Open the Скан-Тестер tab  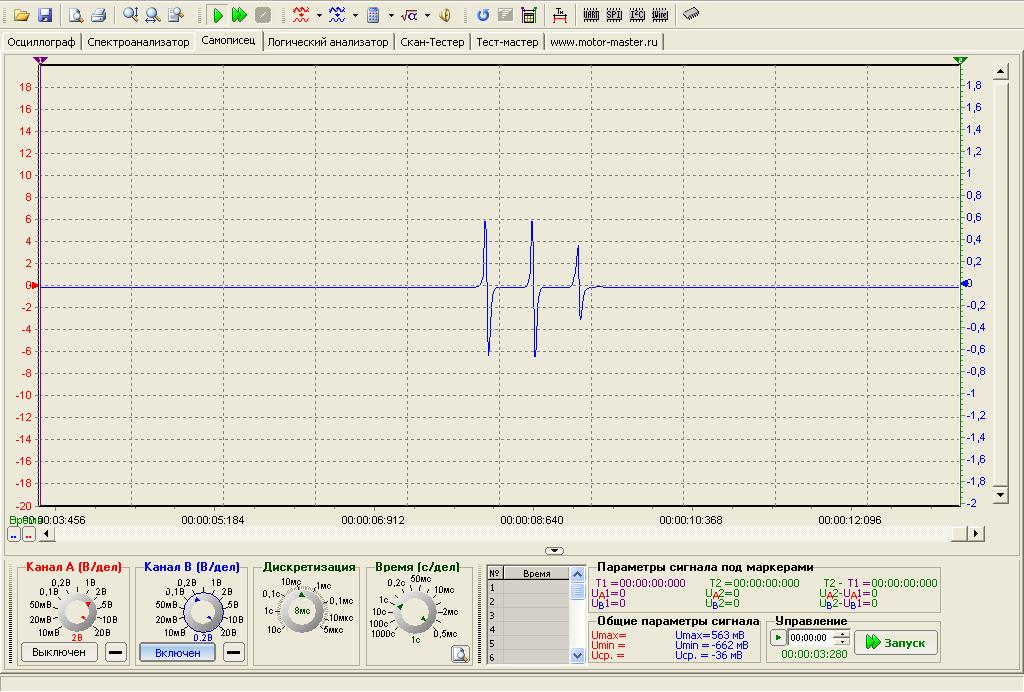(x=432, y=42)
